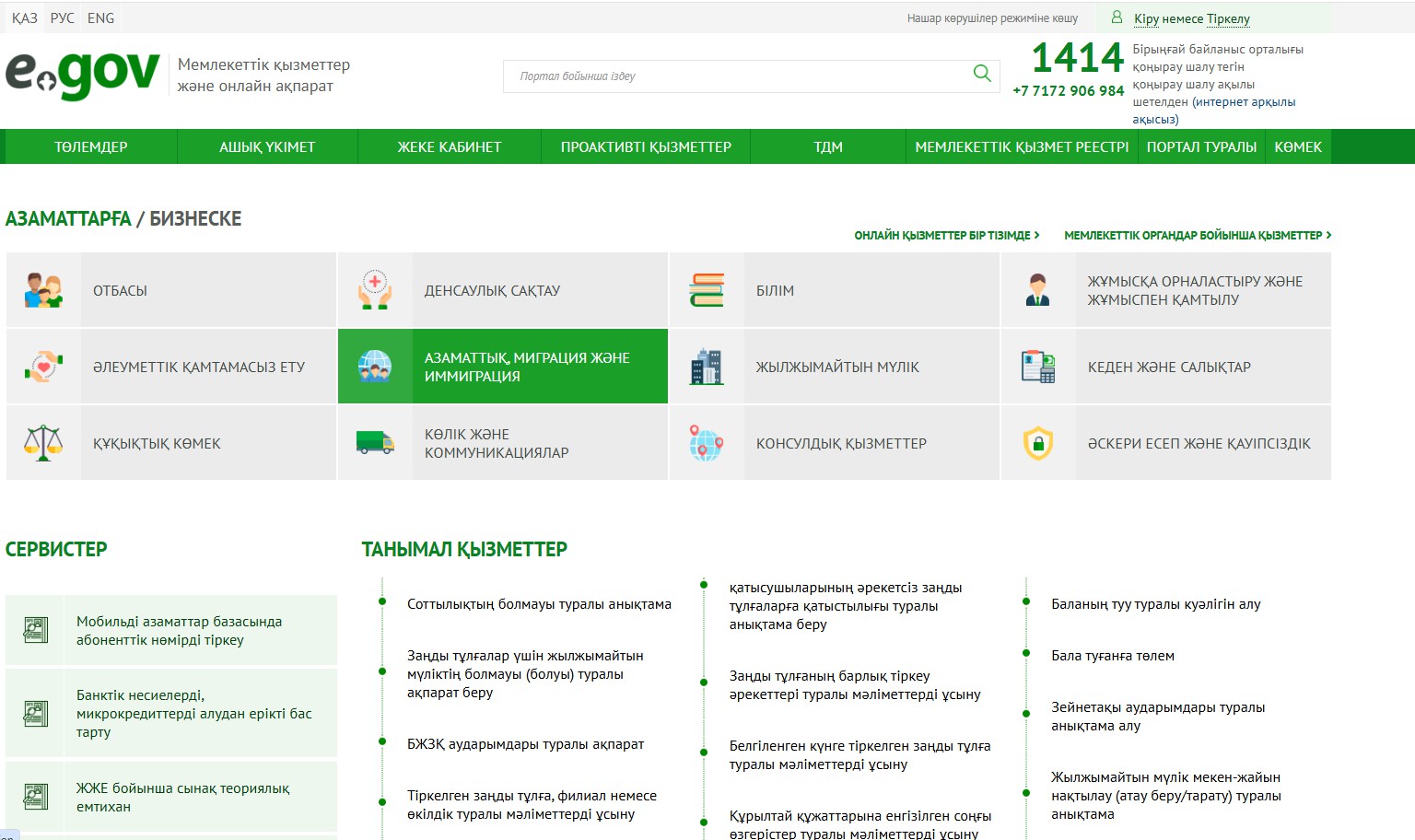Click the Көлік truck icon
Viewport: 1415px width, 840px height.
pos(375,443)
